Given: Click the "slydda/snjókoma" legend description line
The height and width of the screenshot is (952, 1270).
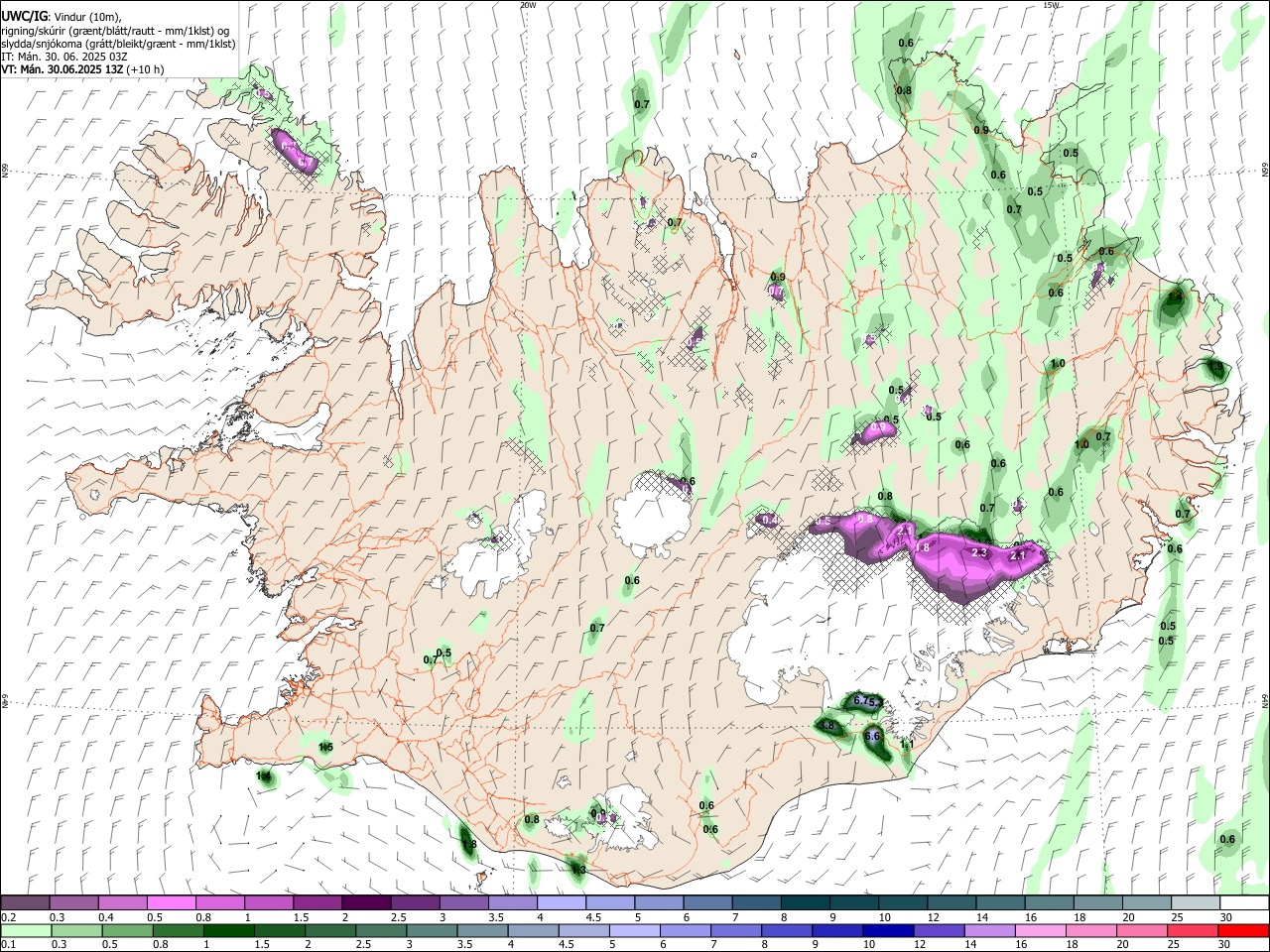Looking at the screenshot, I should (x=118, y=44).
